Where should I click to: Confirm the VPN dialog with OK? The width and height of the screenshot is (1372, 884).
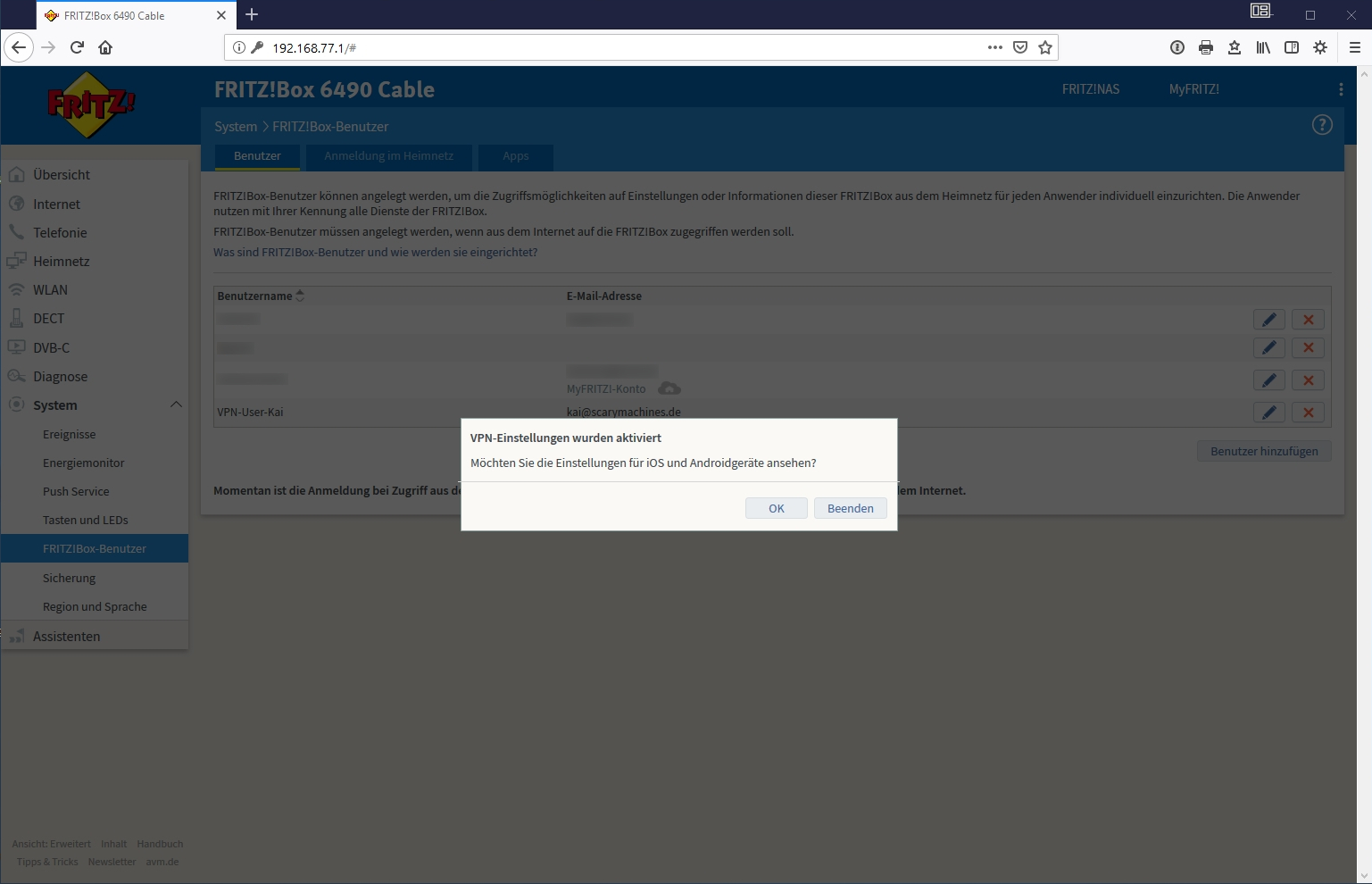776,508
